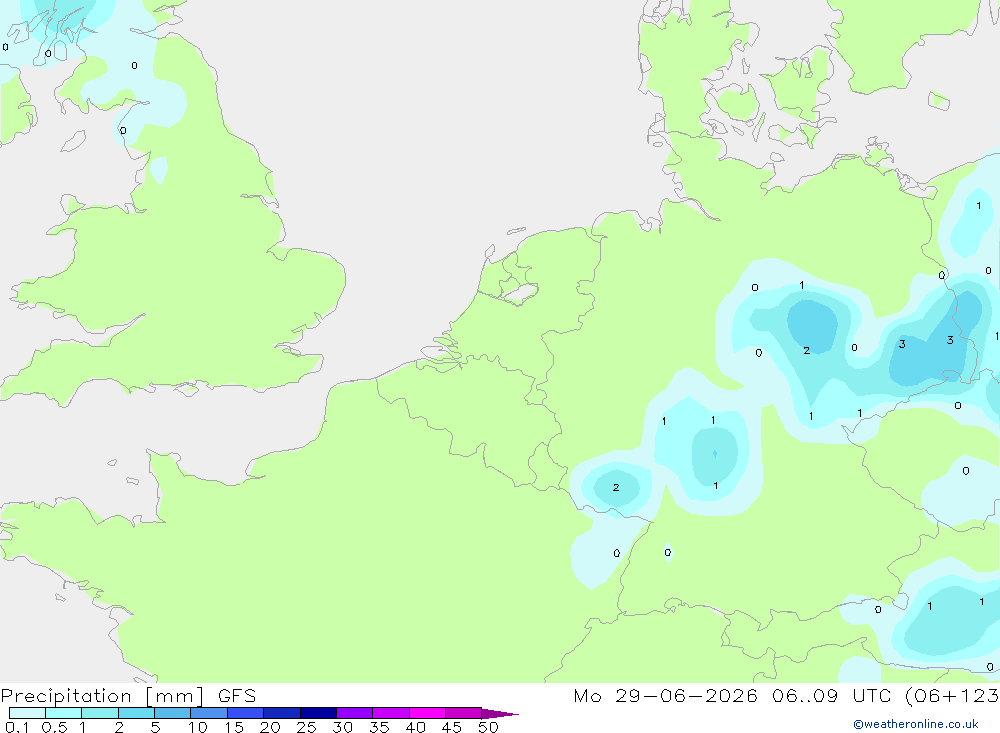1000x733 pixels.
Task: Select the 10–15 mm legend swatch
Action: (x=209, y=713)
